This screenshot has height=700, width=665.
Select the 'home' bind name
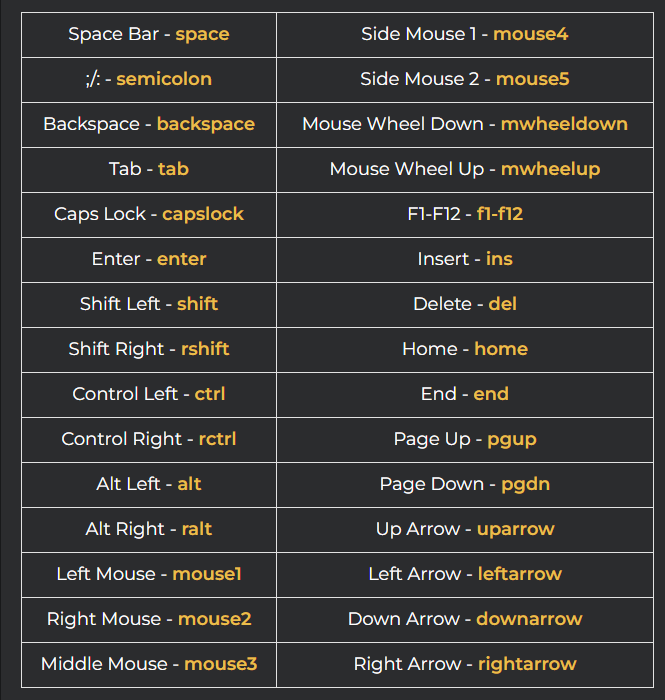click(x=501, y=349)
